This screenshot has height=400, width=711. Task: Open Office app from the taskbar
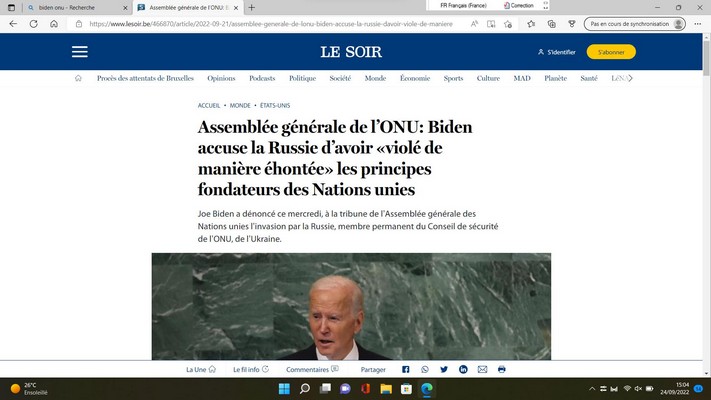pos(365,389)
